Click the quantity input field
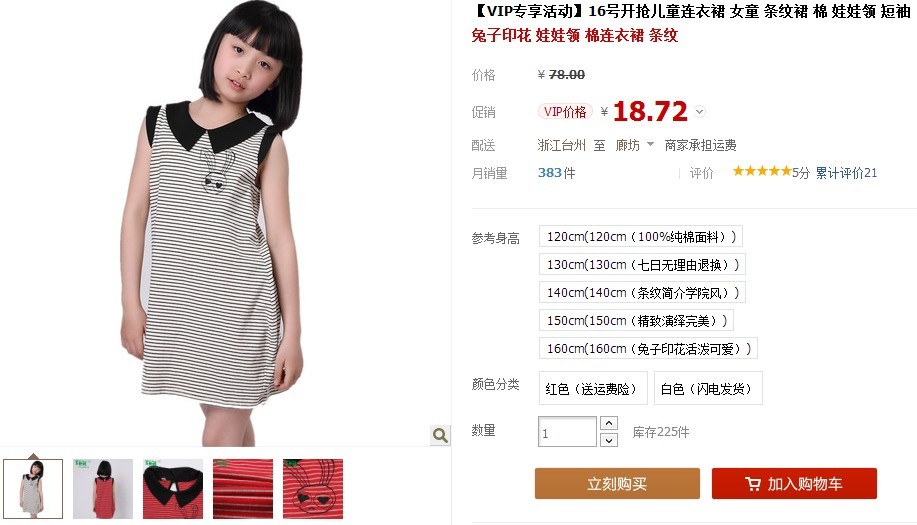The width and height of the screenshot is (917, 525). click(567, 432)
